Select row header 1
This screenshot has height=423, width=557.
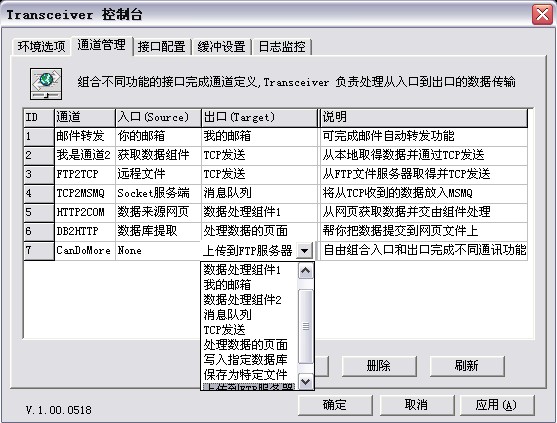pos(39,137)
